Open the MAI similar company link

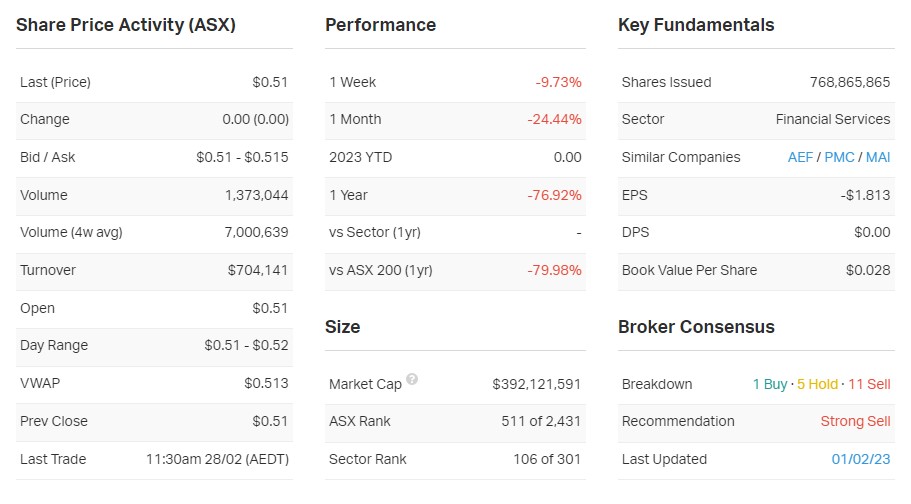[x=878, y=157]
